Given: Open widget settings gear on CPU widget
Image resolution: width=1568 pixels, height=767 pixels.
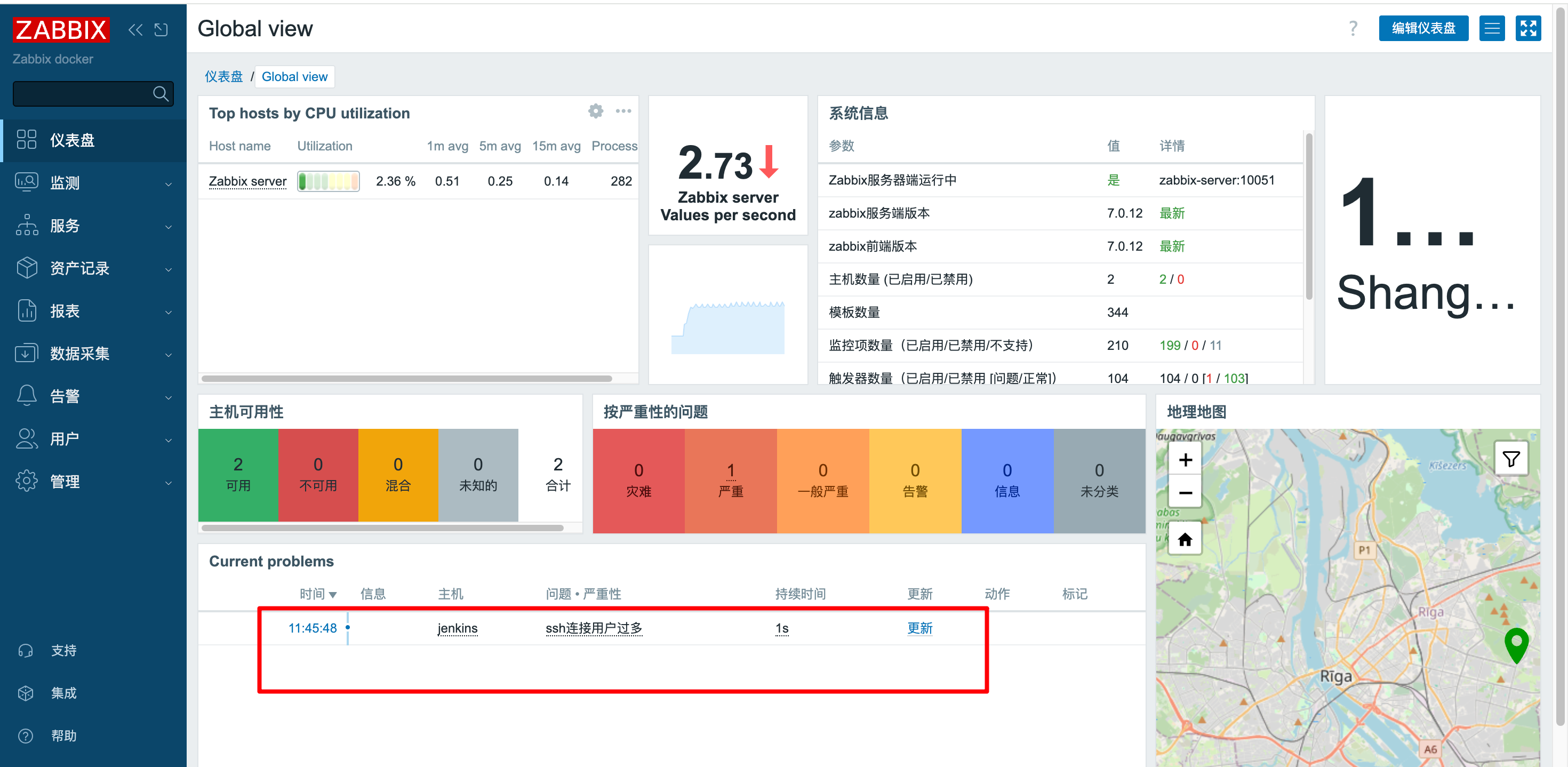Looking at the screenshot, I should 595,111.
